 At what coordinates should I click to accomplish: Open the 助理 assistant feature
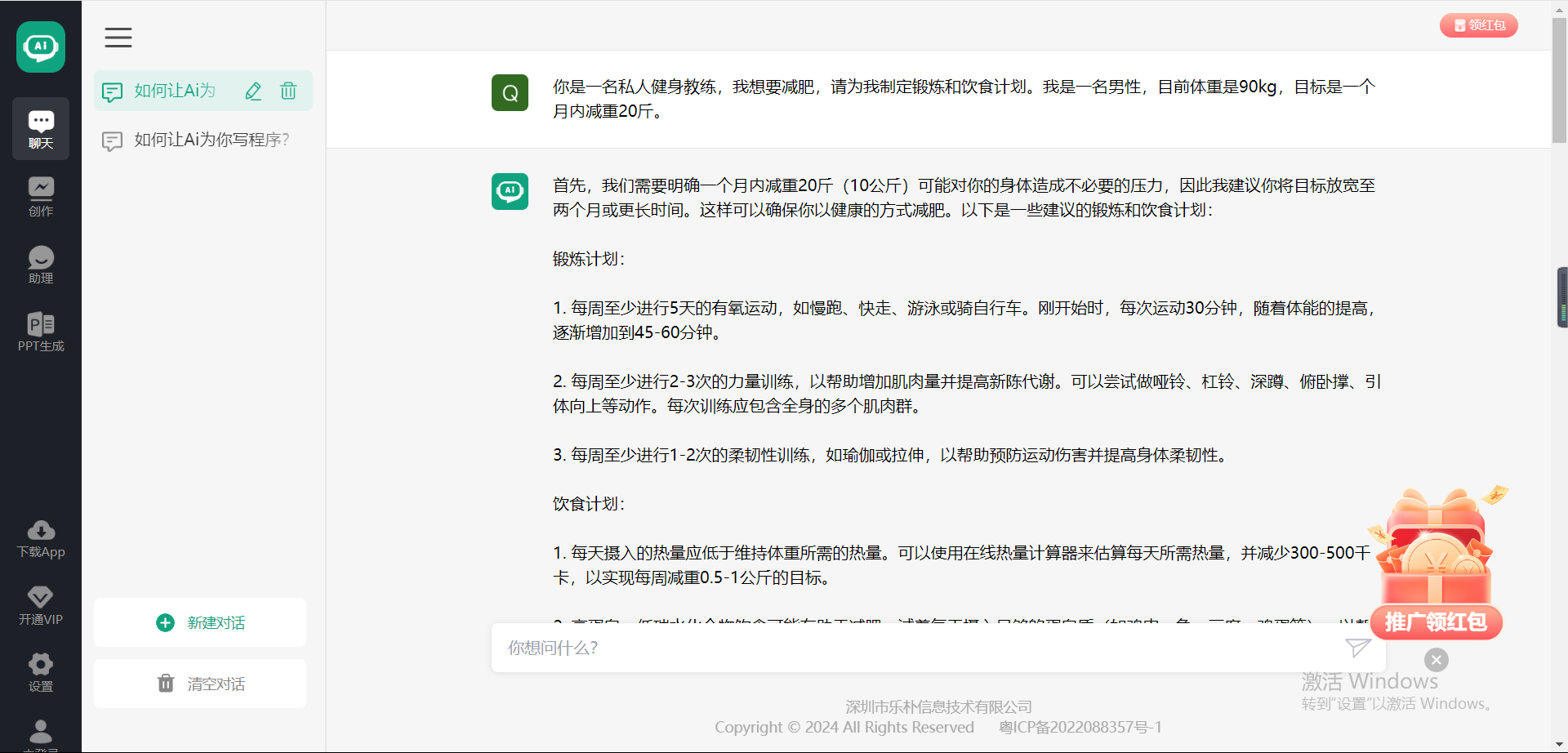click(40, 264)
